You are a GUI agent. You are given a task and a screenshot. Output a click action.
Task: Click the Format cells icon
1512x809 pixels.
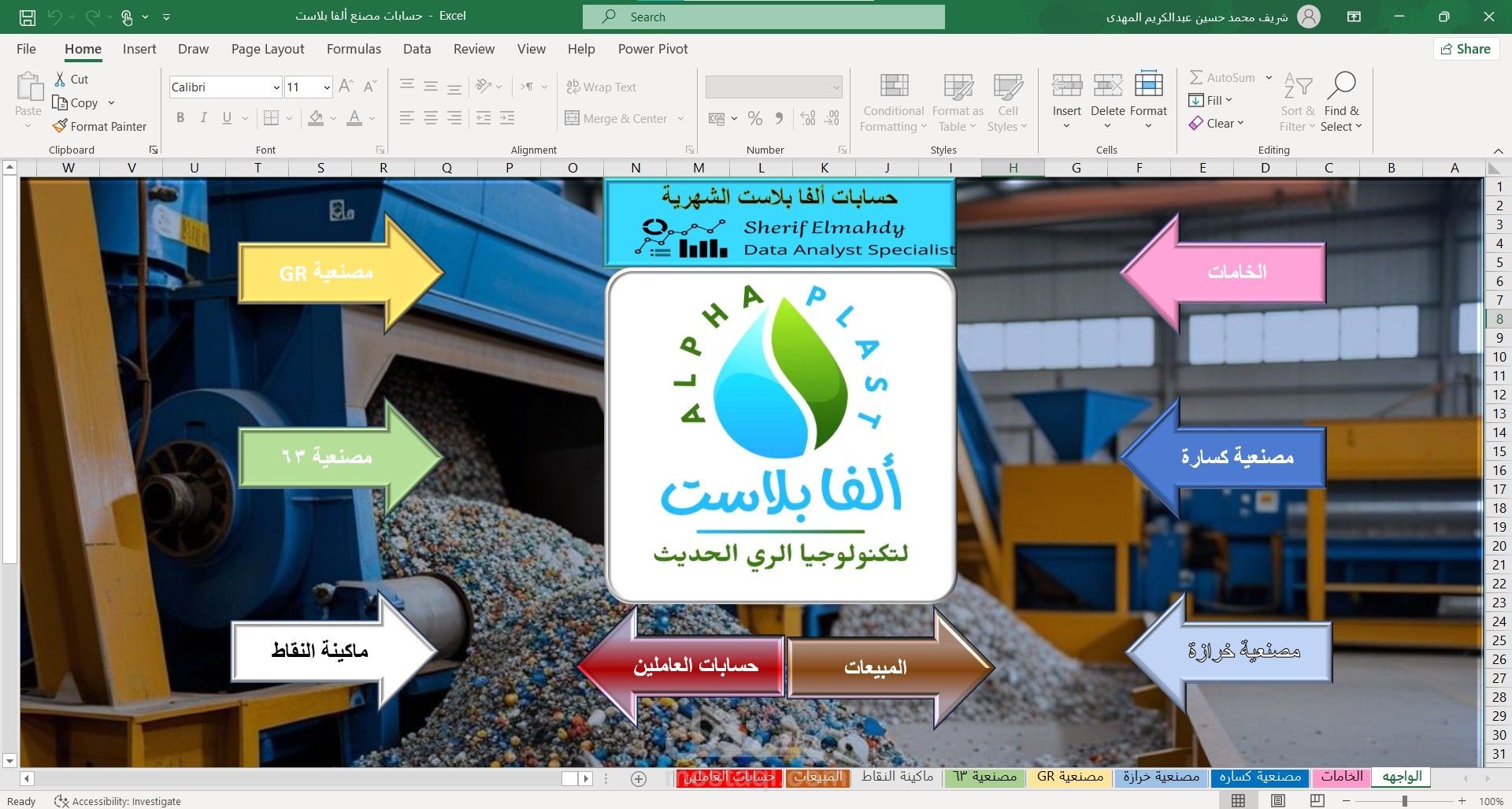click(1148, 83)
